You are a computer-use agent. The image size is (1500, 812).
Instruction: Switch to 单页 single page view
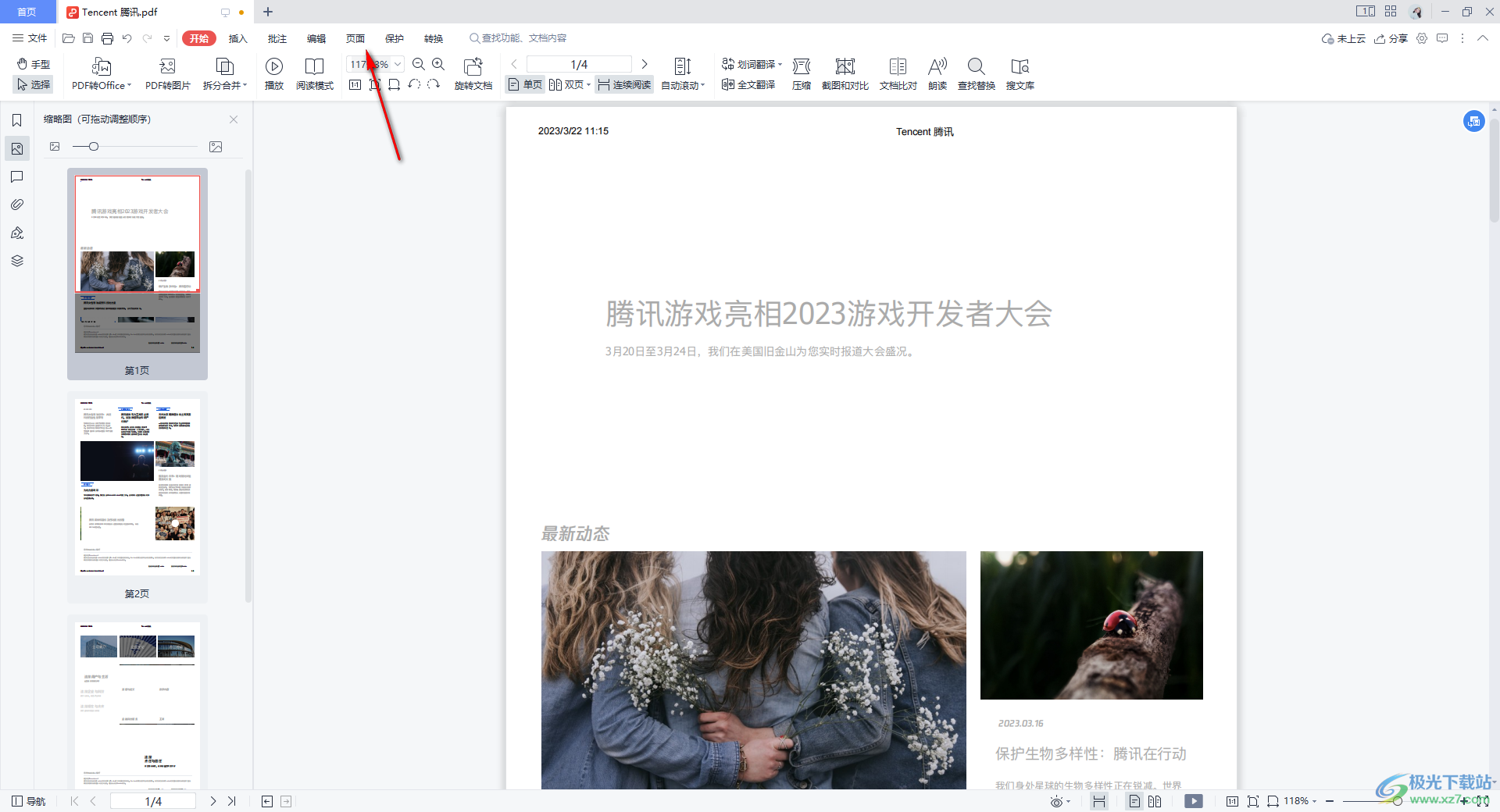pyautogui.click(x=525, y=84)
